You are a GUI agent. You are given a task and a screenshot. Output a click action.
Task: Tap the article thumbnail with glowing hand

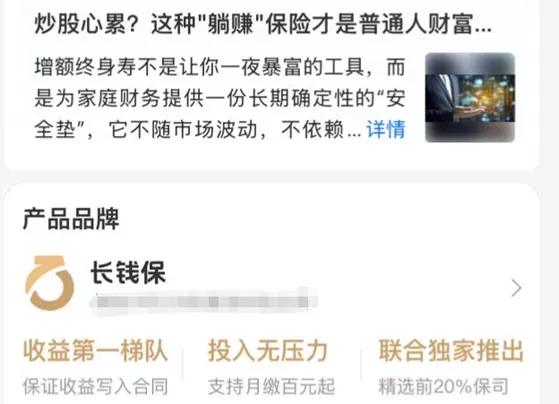click(x=470, y=97)
